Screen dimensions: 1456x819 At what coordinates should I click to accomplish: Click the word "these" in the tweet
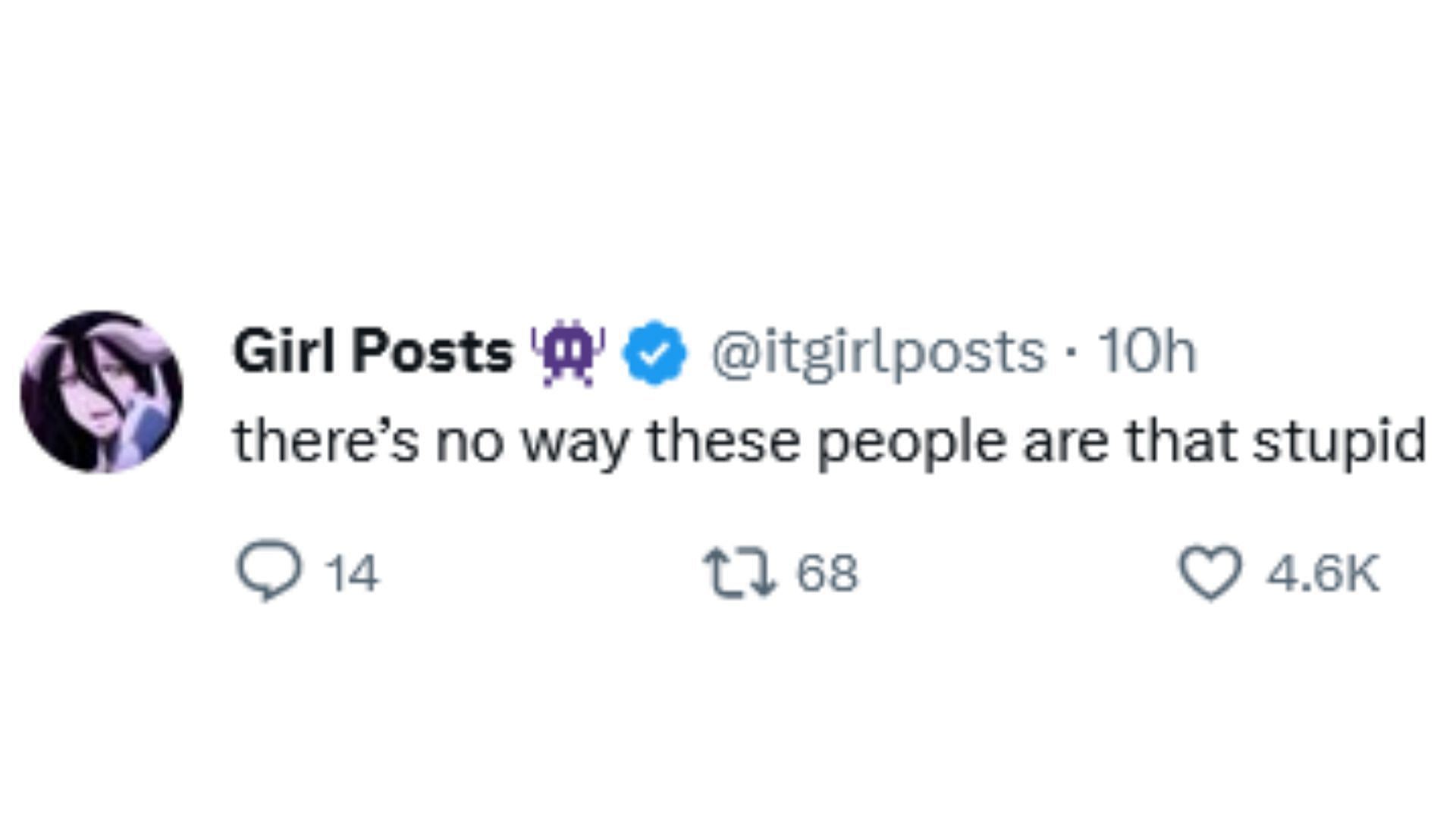723,442
